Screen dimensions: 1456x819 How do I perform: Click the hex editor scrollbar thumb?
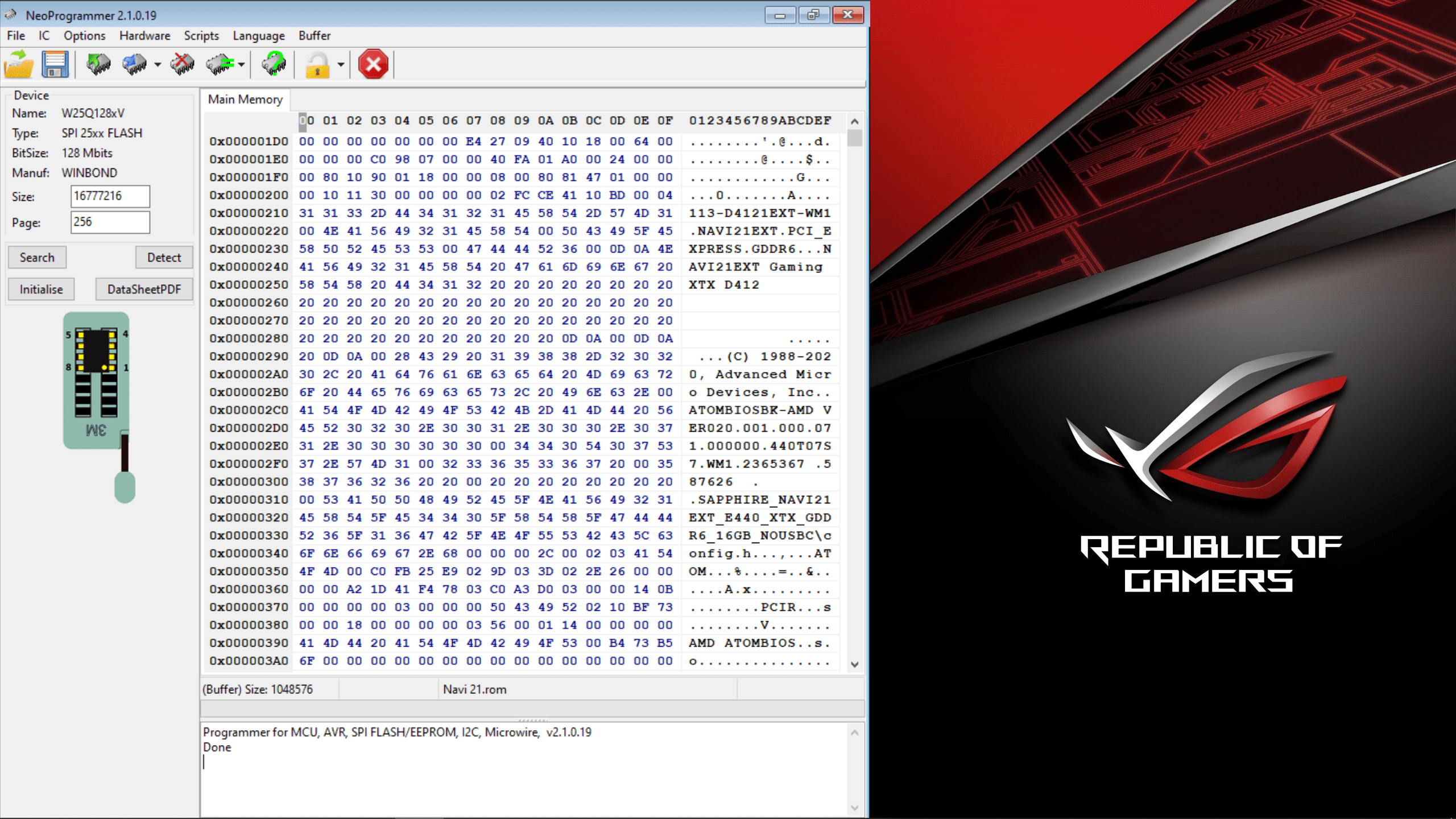tap(854, 138)
